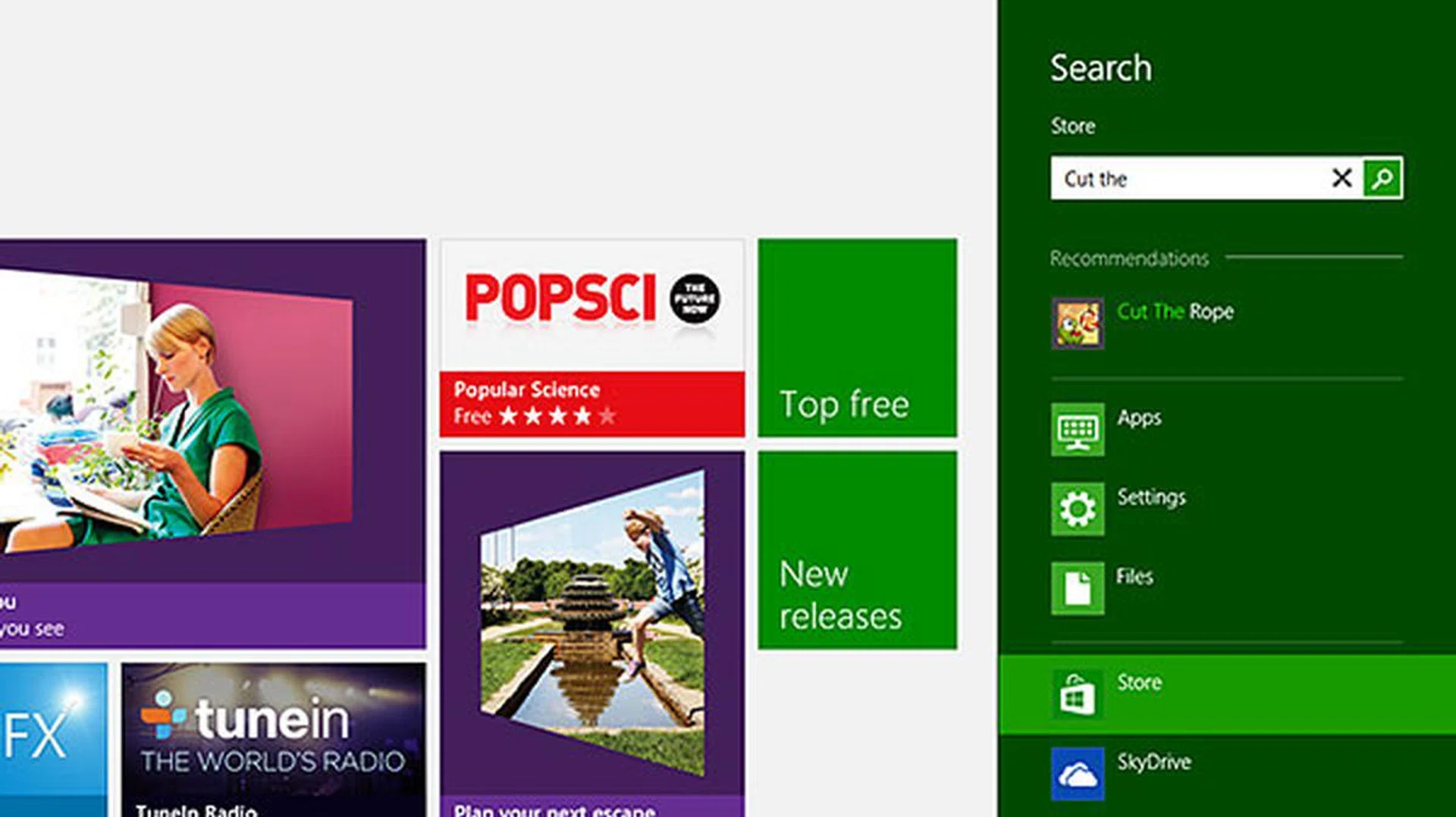The width and height of the screenshot is (1456, 817).
Task: Switch search scope to Files
Action: coord(1134,577)
